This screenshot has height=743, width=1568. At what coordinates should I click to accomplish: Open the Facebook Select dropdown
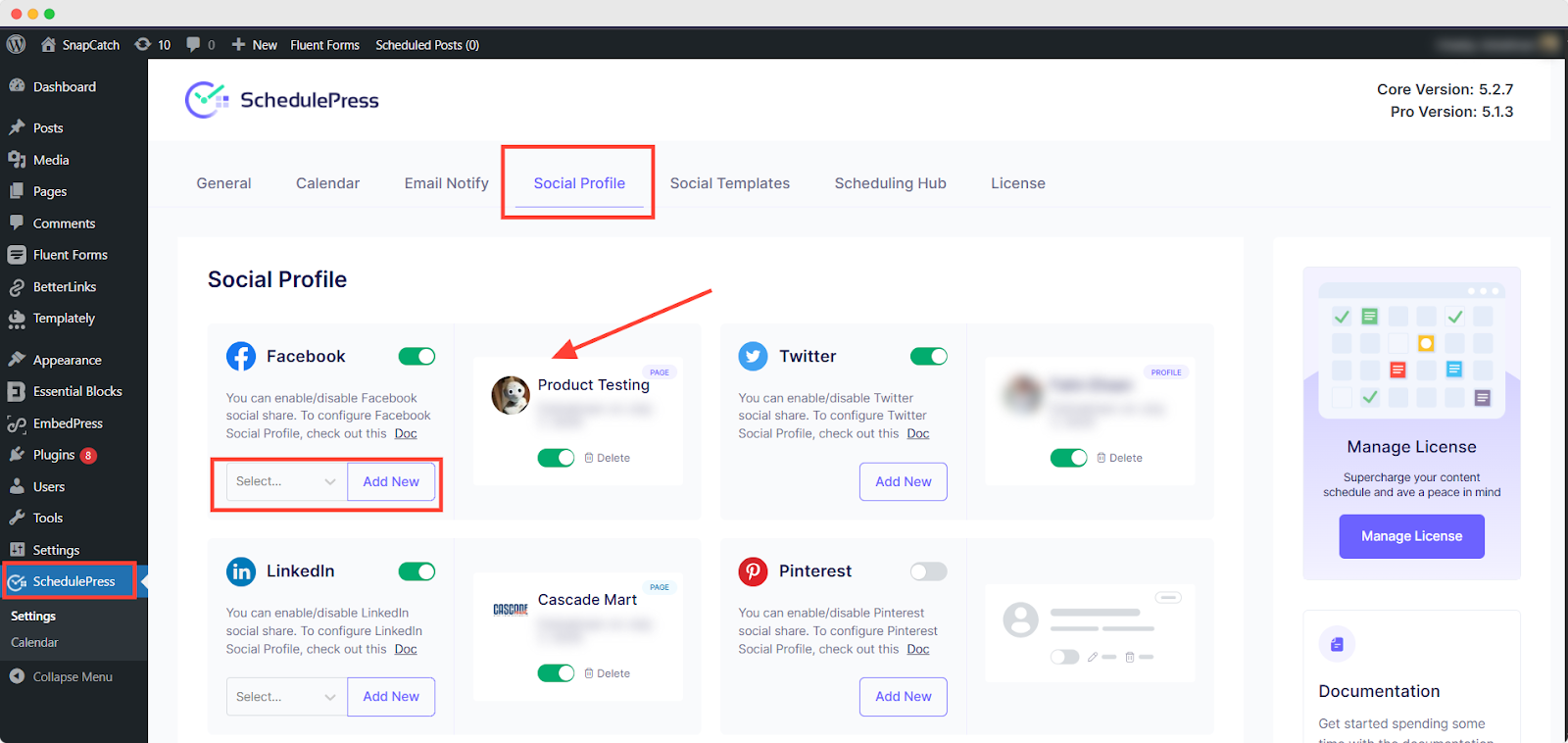(286, 481)
